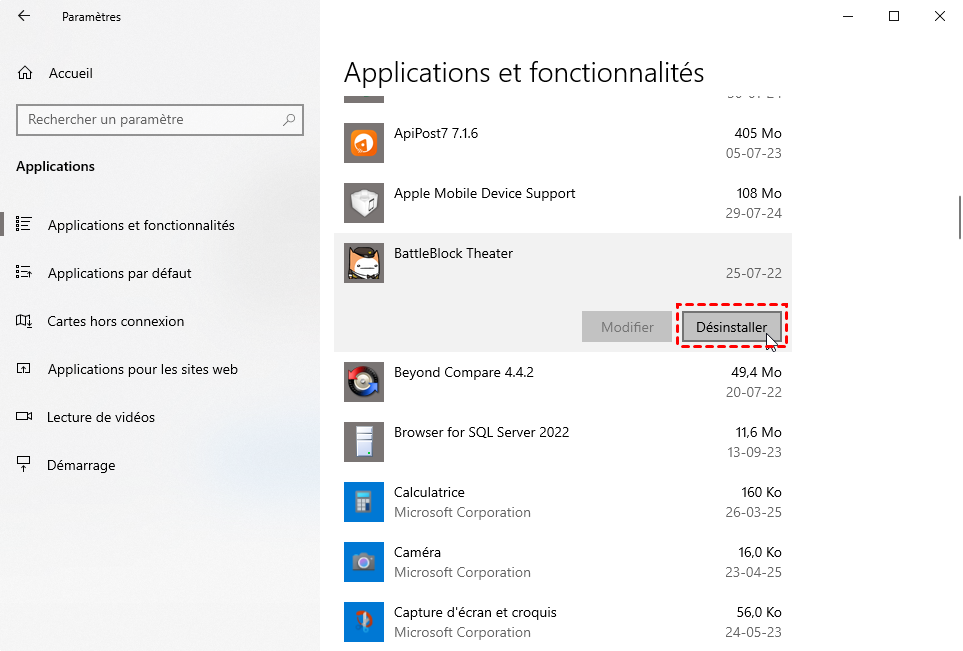
Task: Click the Applications pour les sites web icon
Action: pyautogui.click(x=23, y=368)
